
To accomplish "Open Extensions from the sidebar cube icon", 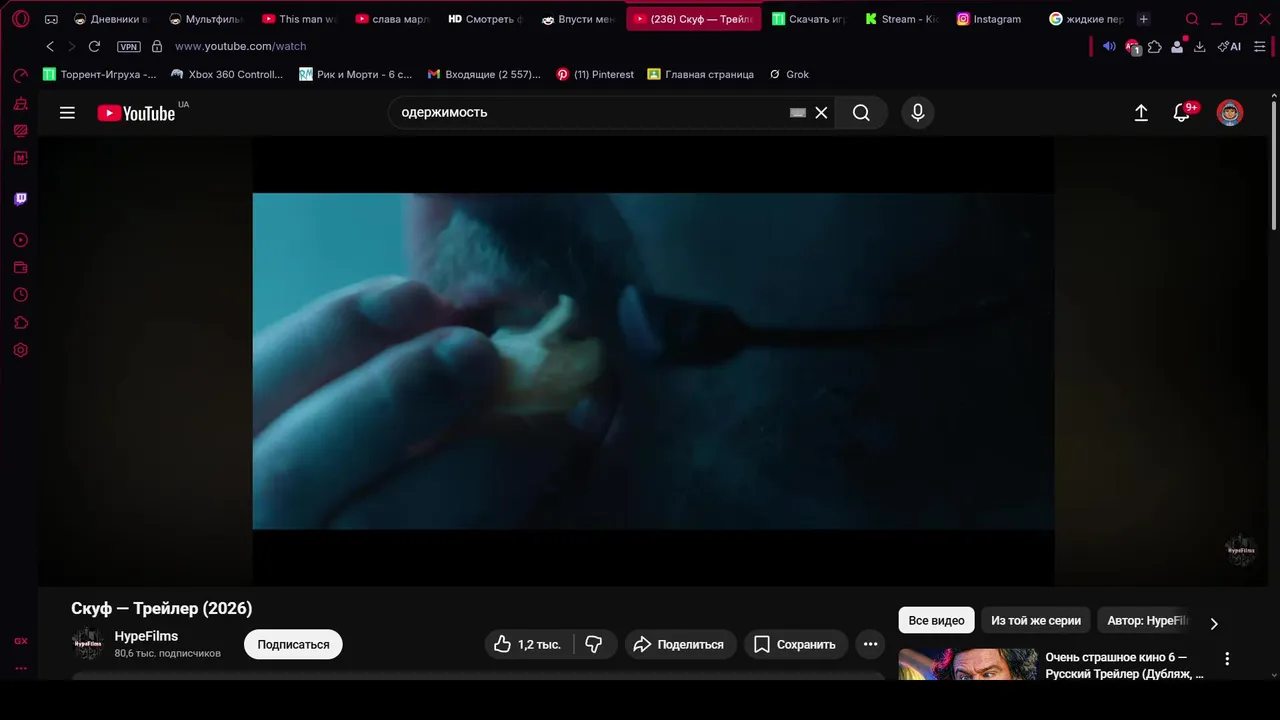I will point(20,323).
